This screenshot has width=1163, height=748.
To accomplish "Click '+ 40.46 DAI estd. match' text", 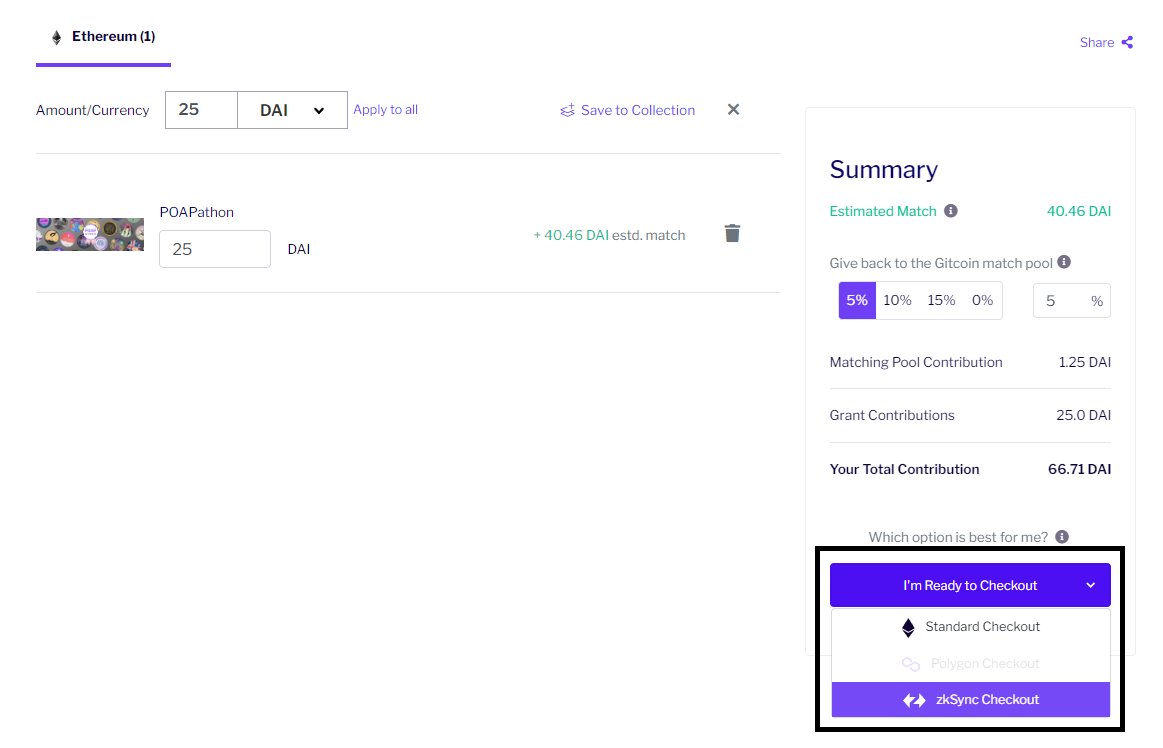I will click(609, 235).
